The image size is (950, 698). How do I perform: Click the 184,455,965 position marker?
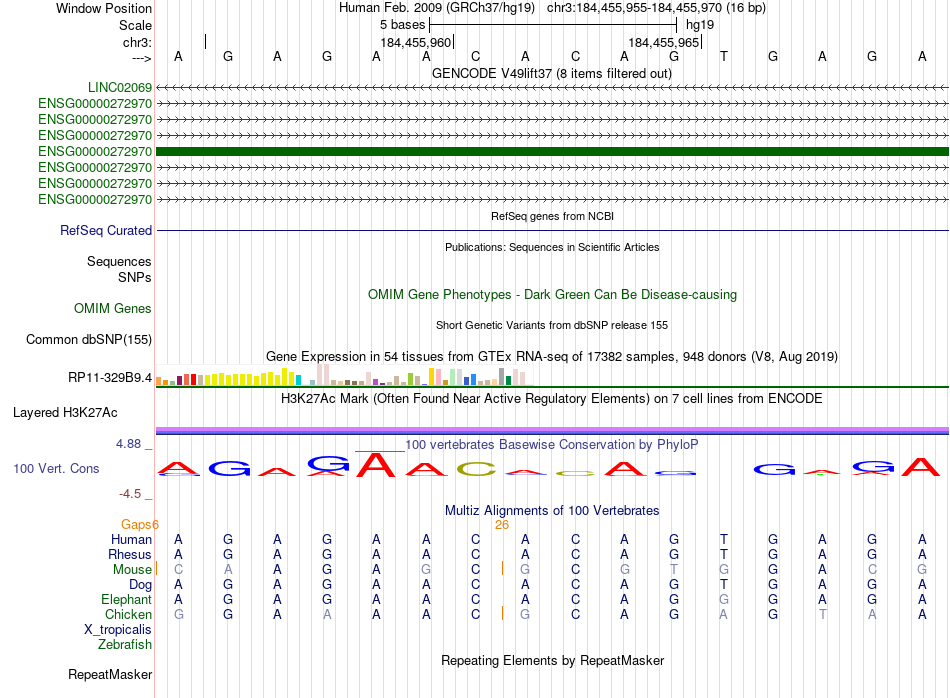click(x=664, y=42)
